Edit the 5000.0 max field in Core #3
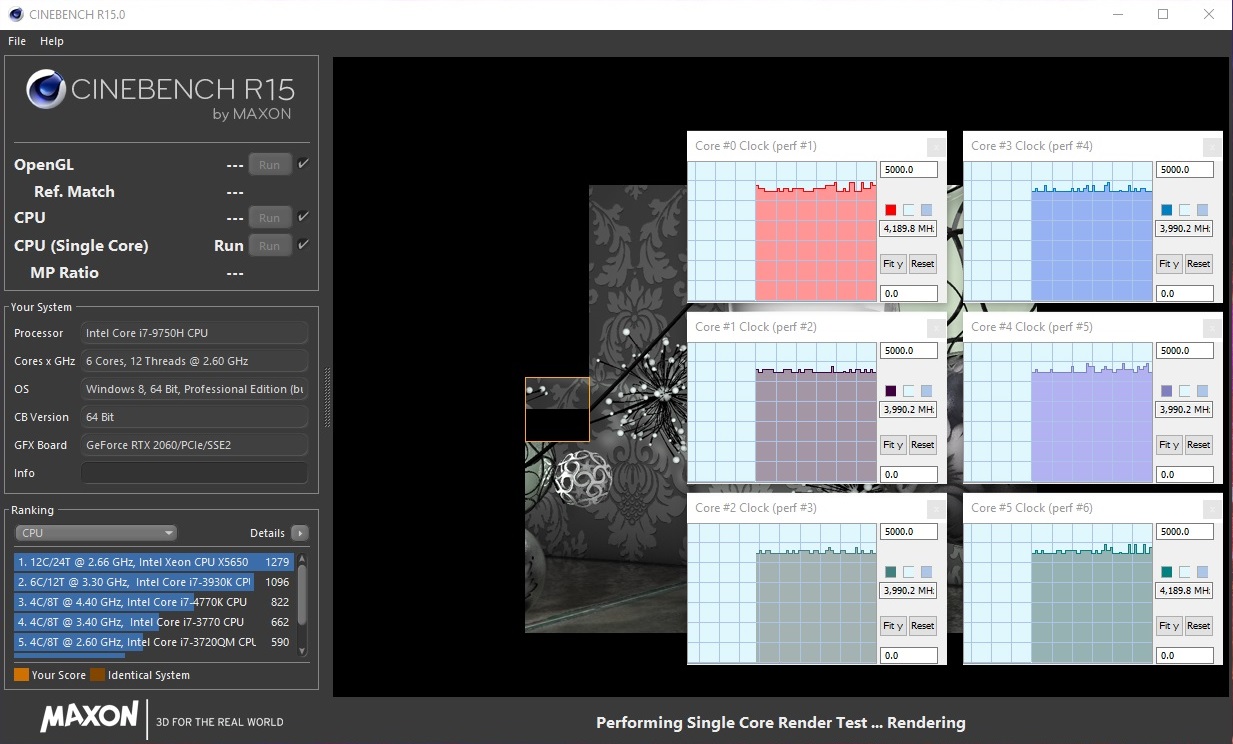This screenshot has width=1233, height=744. tap(1185, 170)
